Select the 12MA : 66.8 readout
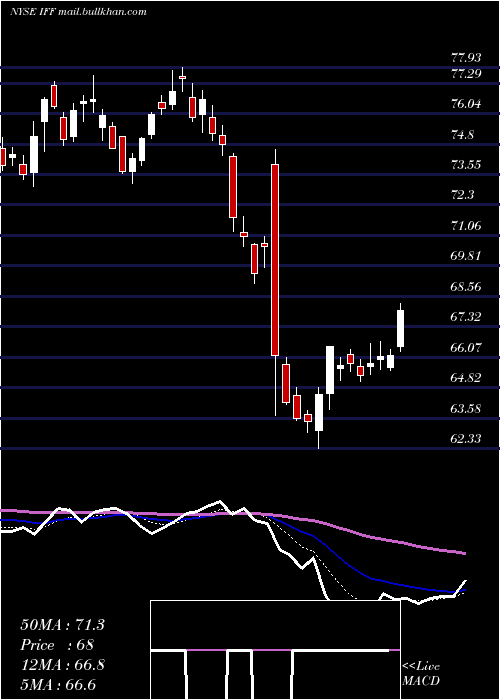500x700 pixels. 62,665
